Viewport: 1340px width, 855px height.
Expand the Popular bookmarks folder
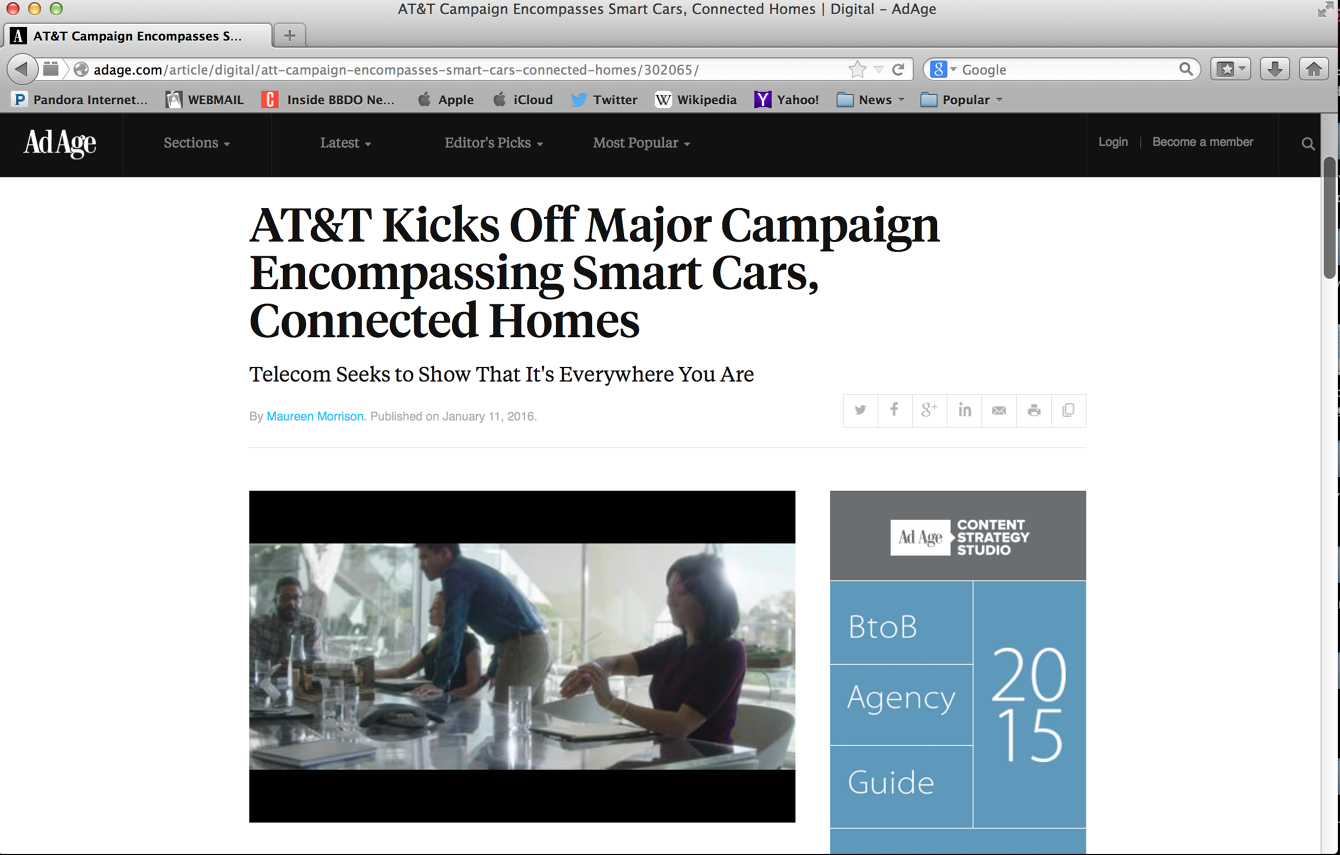(x=961, y=99)
